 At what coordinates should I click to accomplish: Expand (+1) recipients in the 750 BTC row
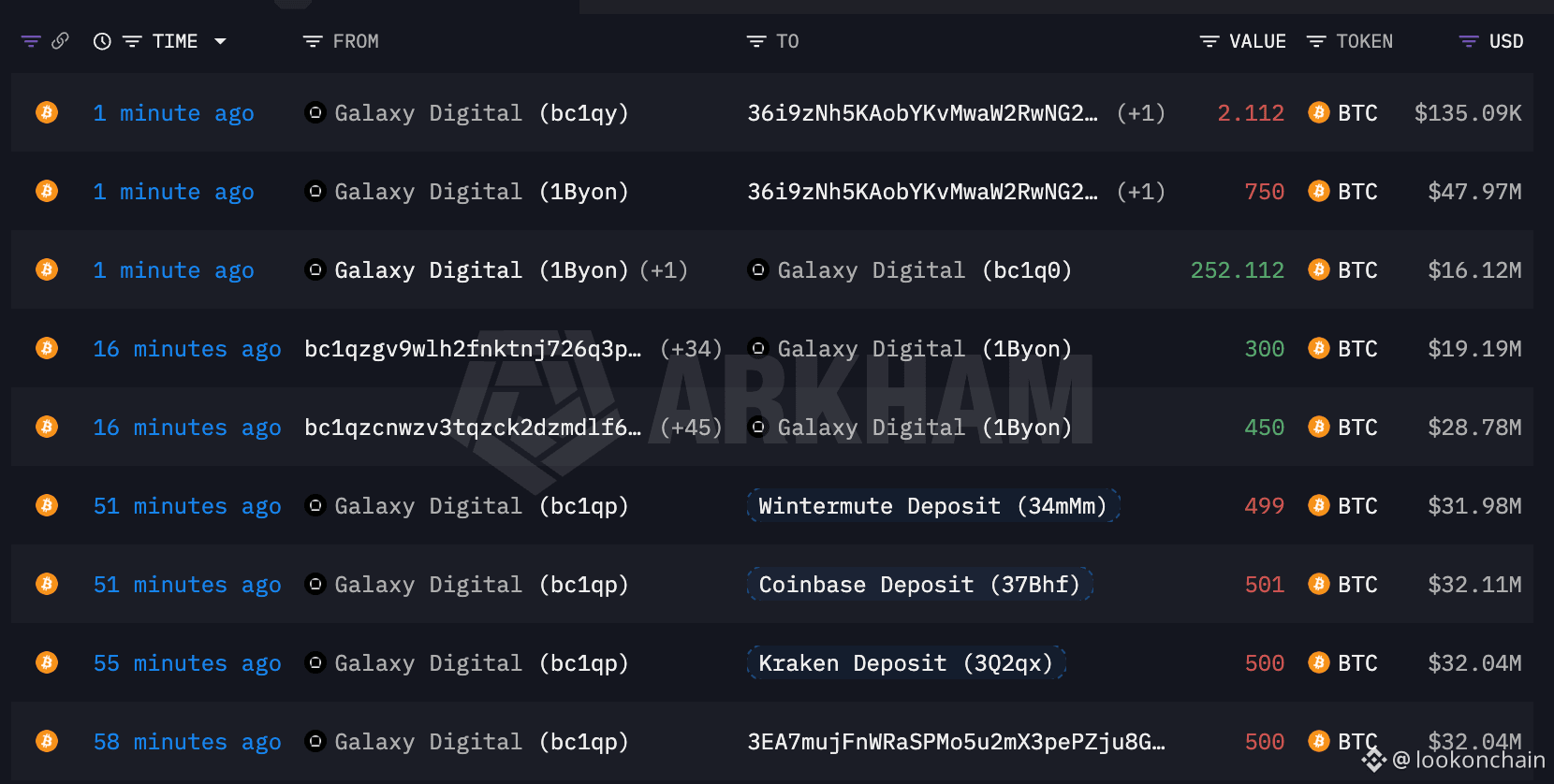pyautogui.click(x=1141, y=192)
